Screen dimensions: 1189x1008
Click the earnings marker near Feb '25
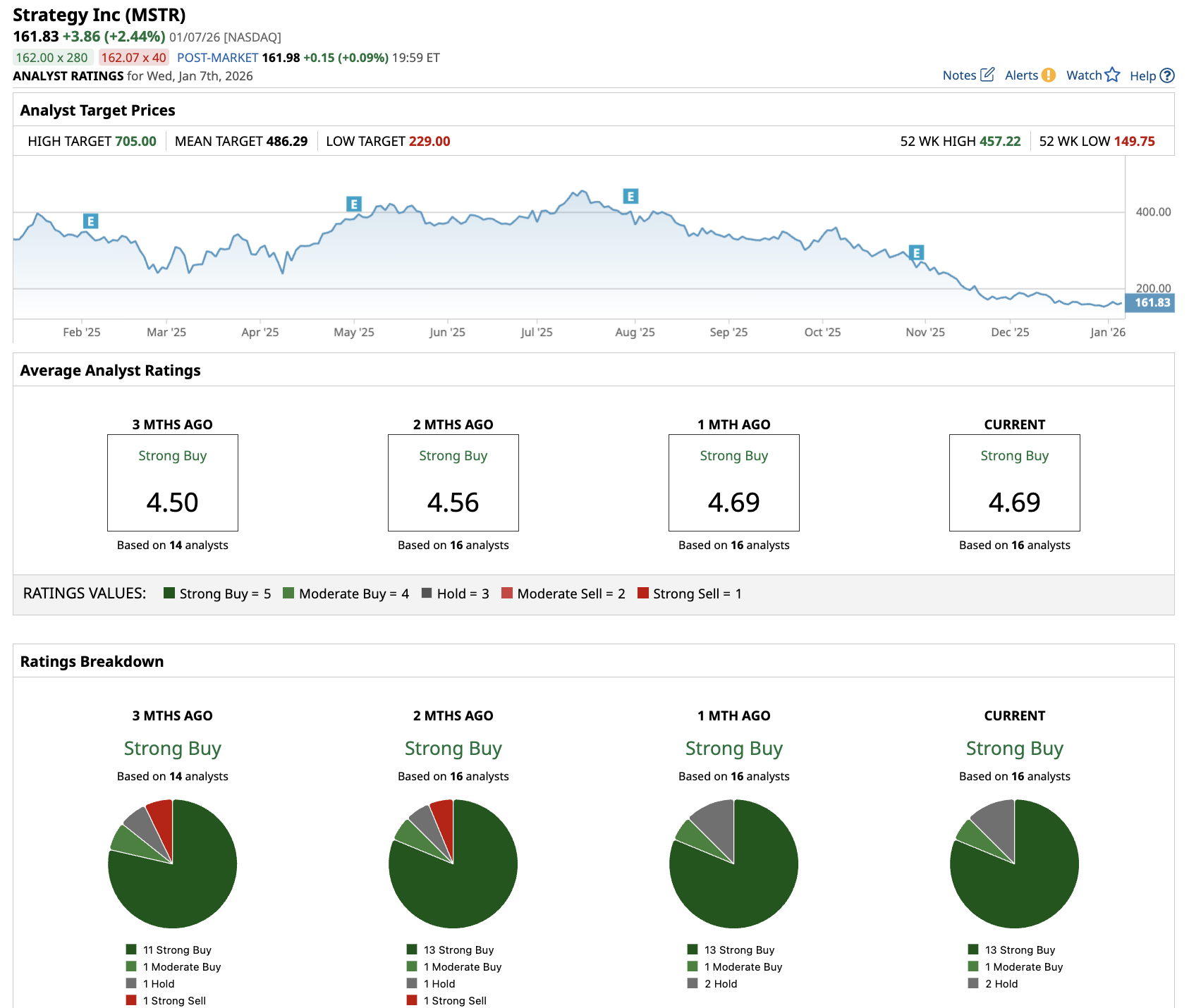click(x=90, y=221)
